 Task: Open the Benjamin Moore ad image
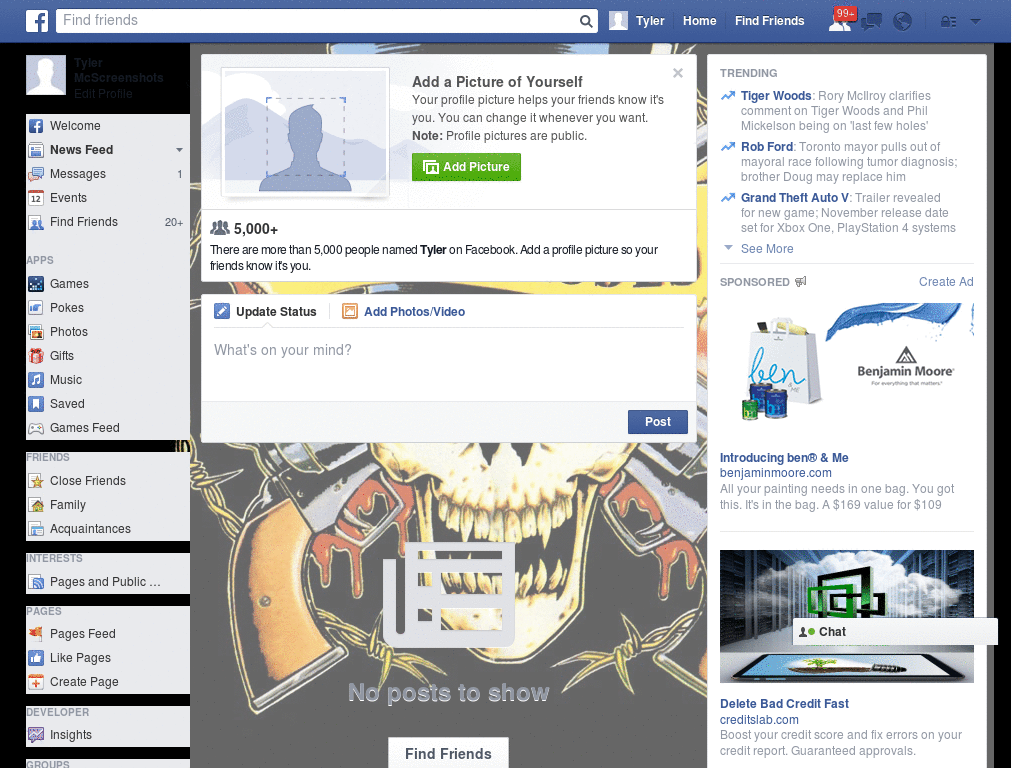[846, 371]
